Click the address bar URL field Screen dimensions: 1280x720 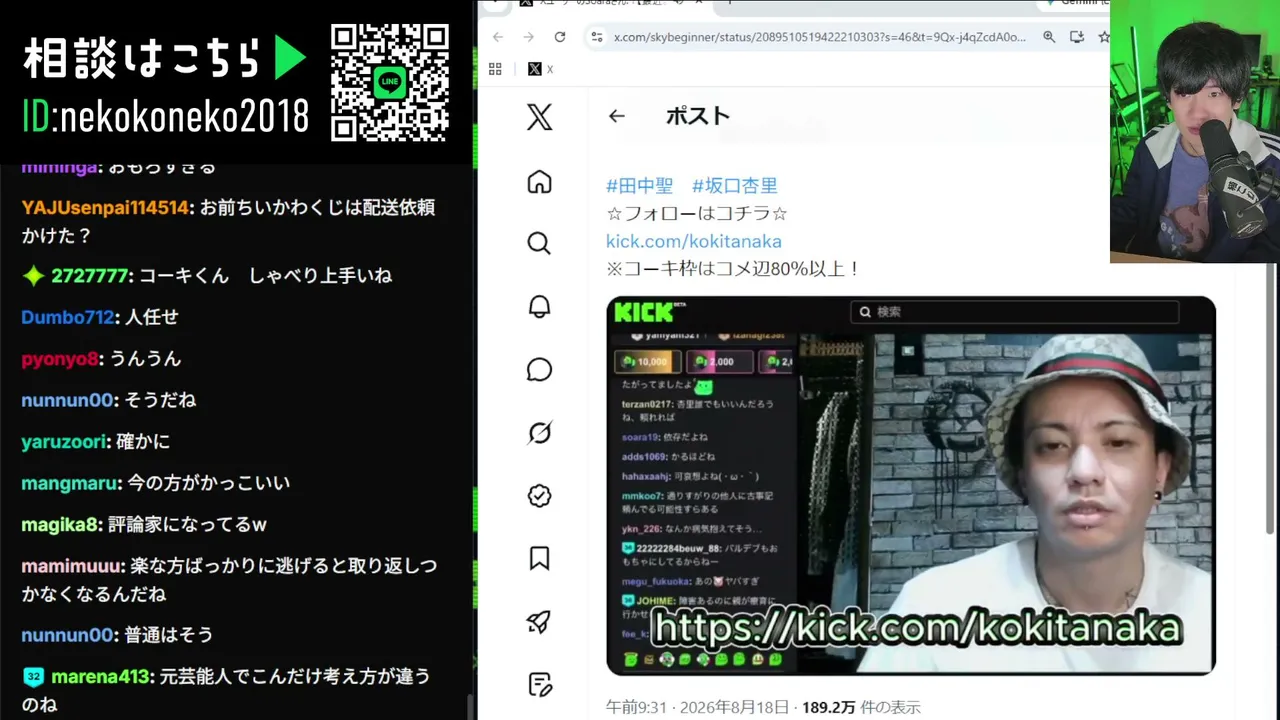coord(820,37)
